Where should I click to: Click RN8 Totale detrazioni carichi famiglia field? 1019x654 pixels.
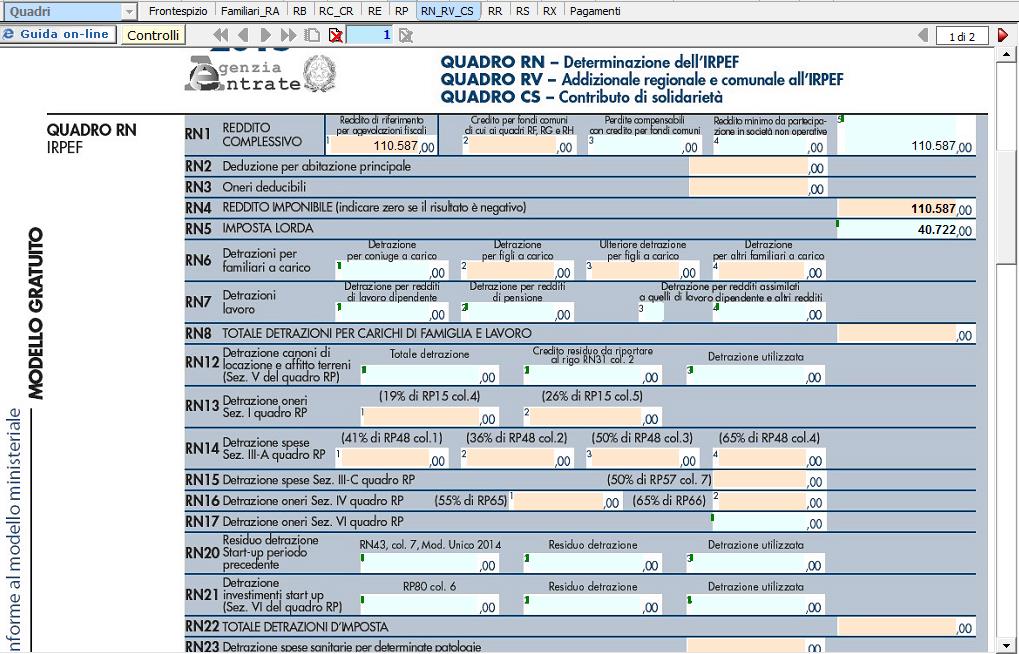[x=905, y=334]
